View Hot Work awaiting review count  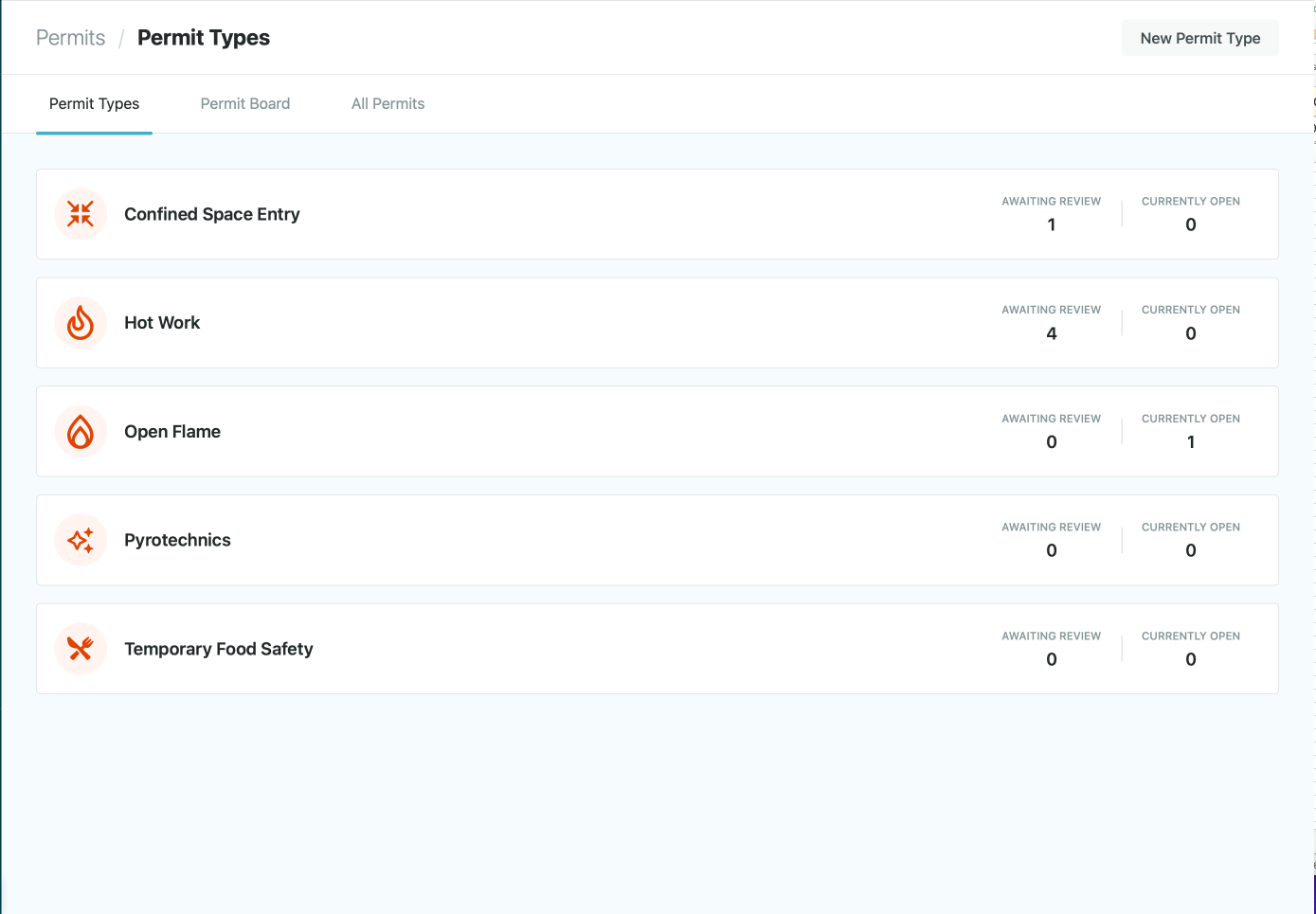[1051, 333]
